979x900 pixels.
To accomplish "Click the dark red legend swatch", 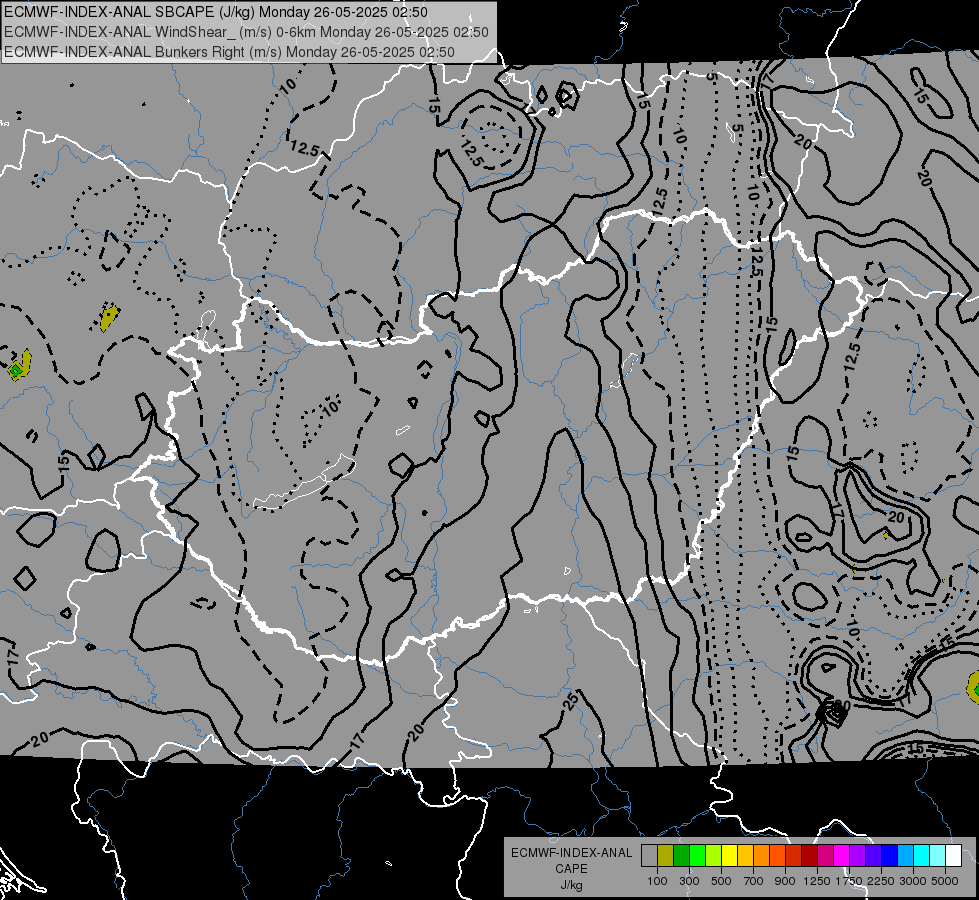I will click(810, 855).
